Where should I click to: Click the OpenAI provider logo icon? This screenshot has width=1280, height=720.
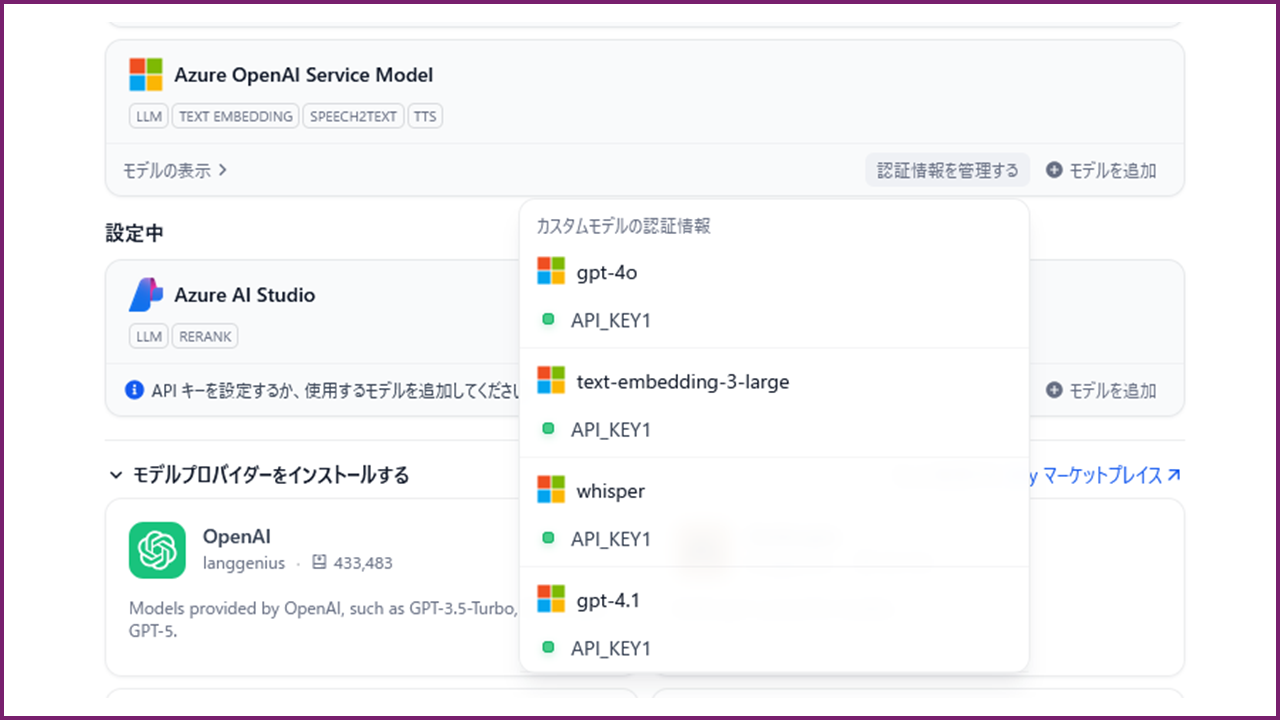click(157, 550)
